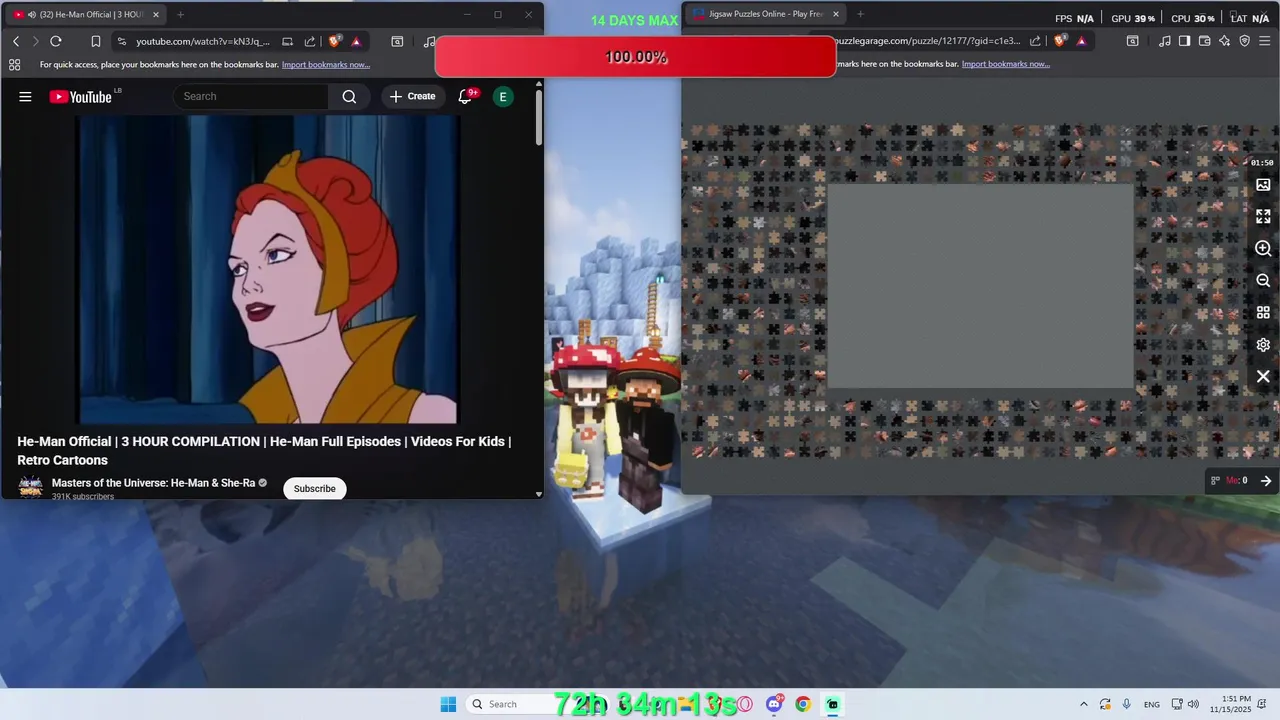Show the puzzle preview image

tap(1263, 185)
